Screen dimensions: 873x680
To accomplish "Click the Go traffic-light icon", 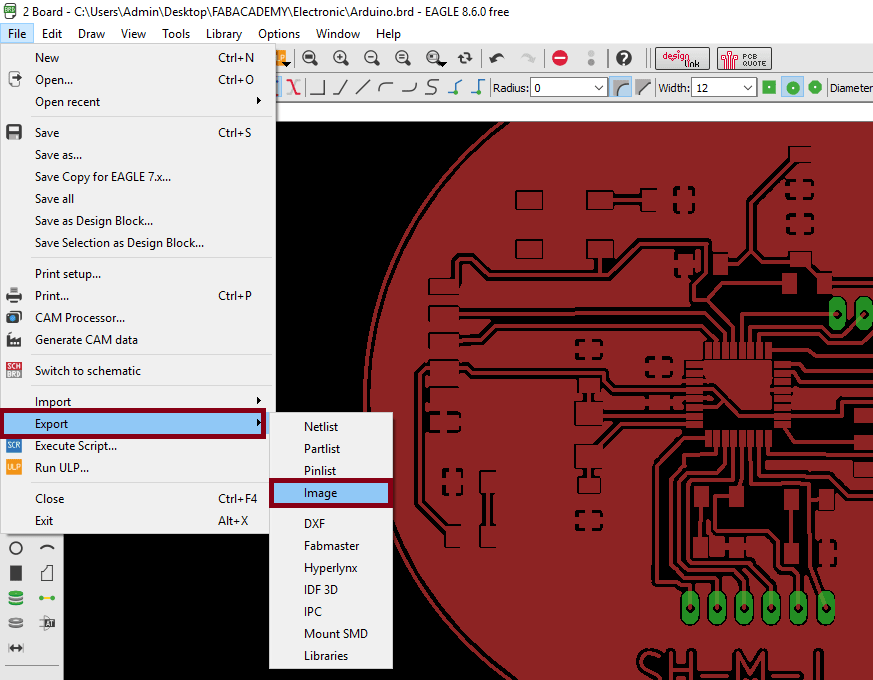I will 591,58.
